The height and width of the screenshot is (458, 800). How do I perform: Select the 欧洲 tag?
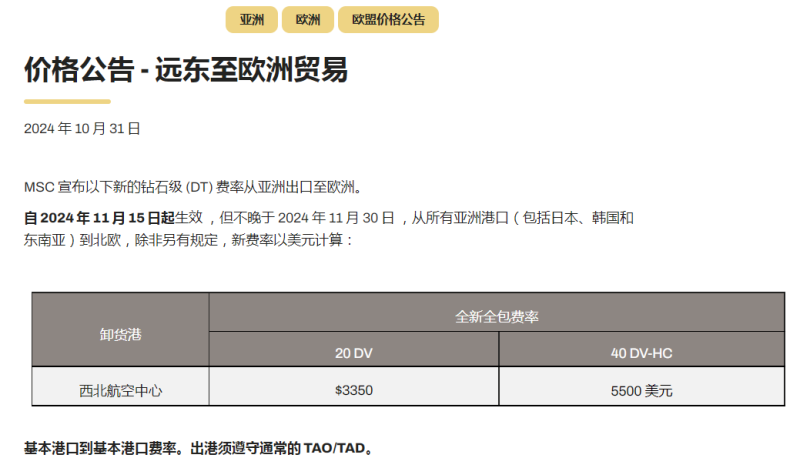coord(308,20)
